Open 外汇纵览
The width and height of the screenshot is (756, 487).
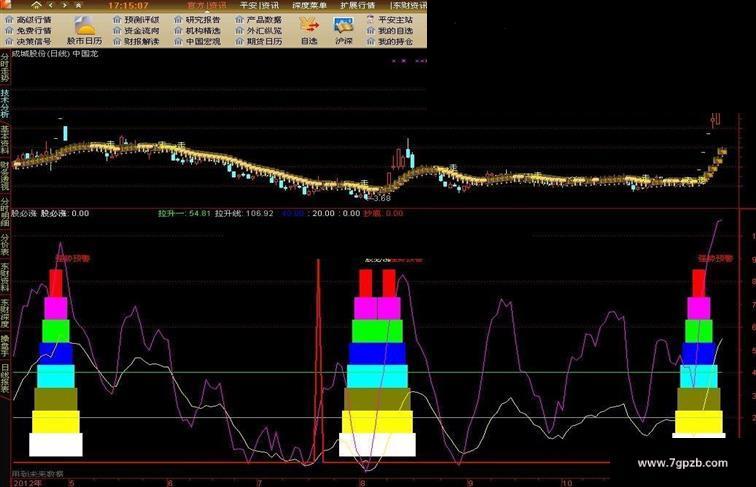[264, 30]
